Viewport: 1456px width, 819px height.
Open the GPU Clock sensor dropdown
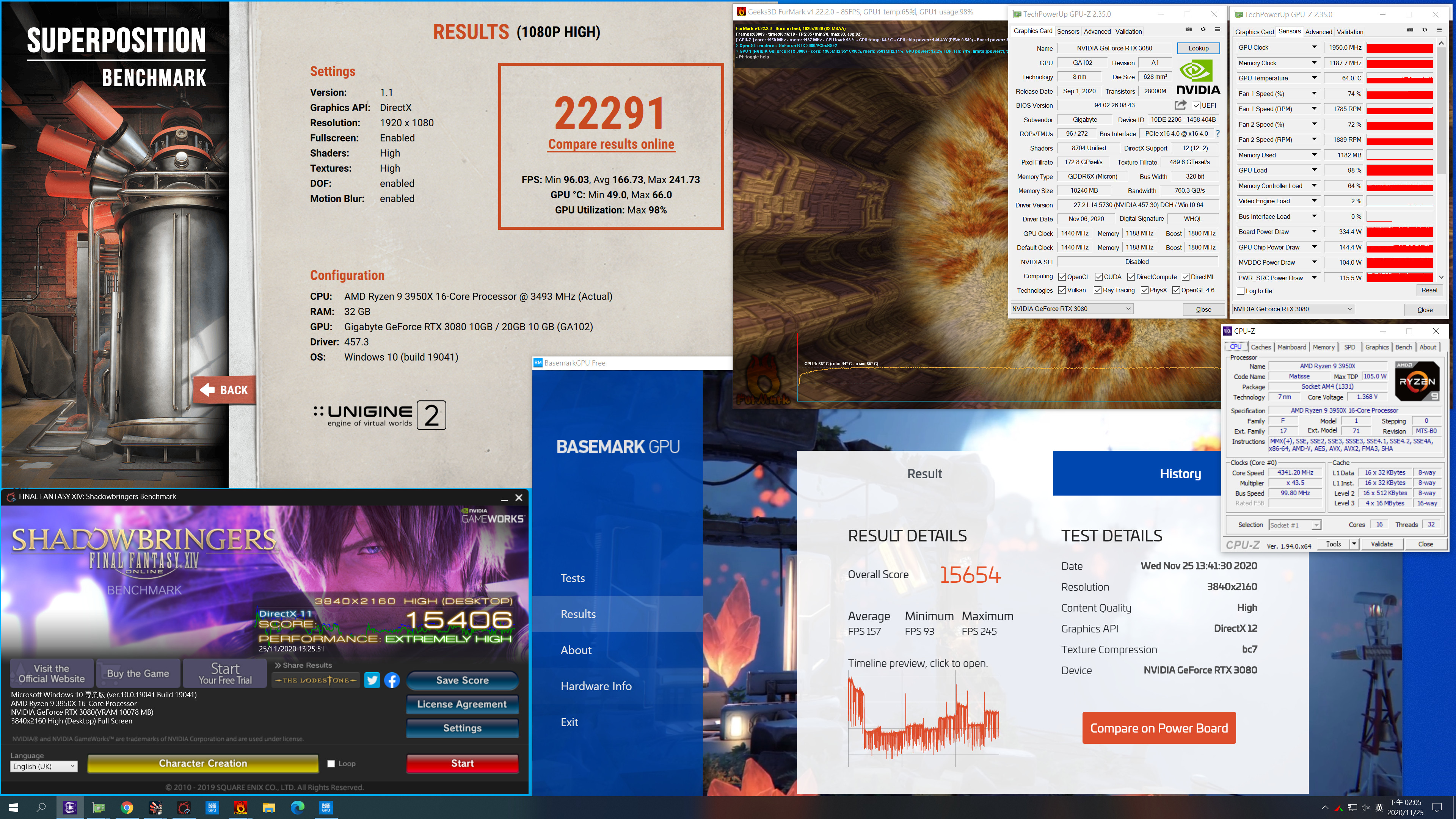(1314, 47)
